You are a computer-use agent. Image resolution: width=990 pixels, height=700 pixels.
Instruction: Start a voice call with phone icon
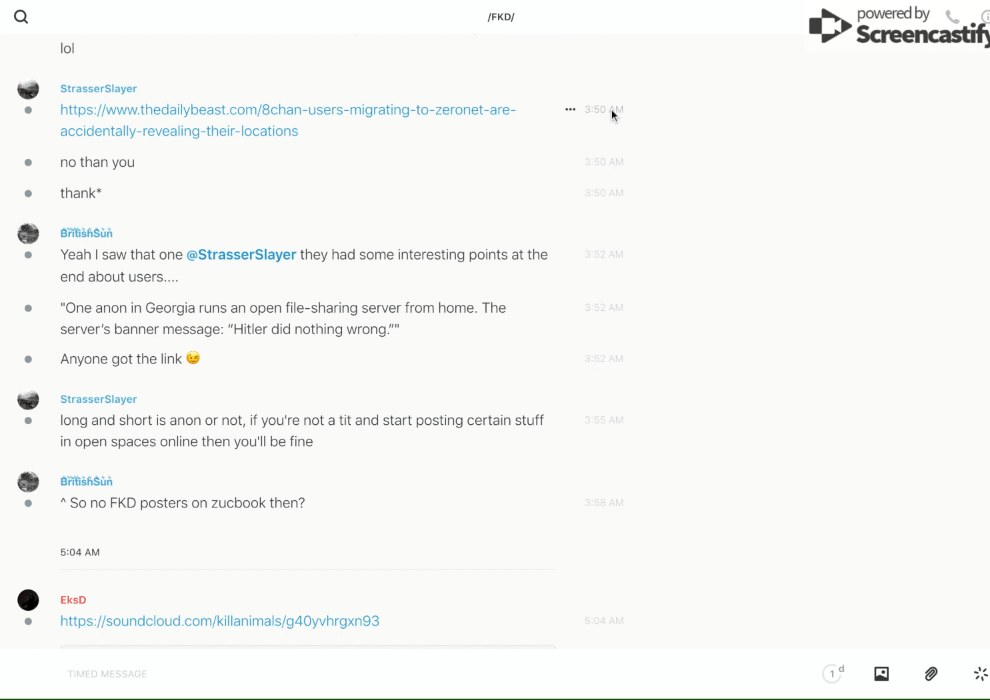tap(952, 17)
